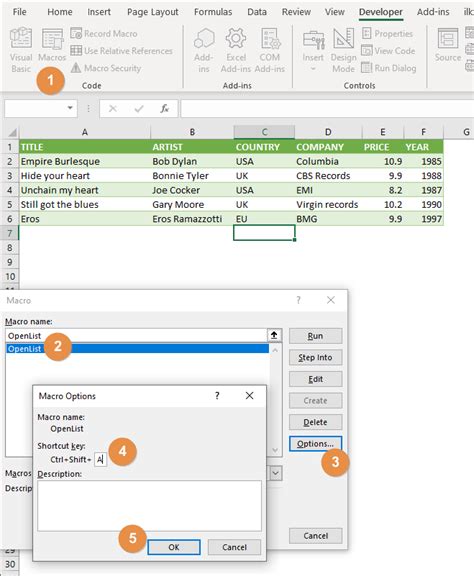This screenshot has height=576, width=474.
Task: Open Excel Add-ins dialog
Action: [236, 50]
